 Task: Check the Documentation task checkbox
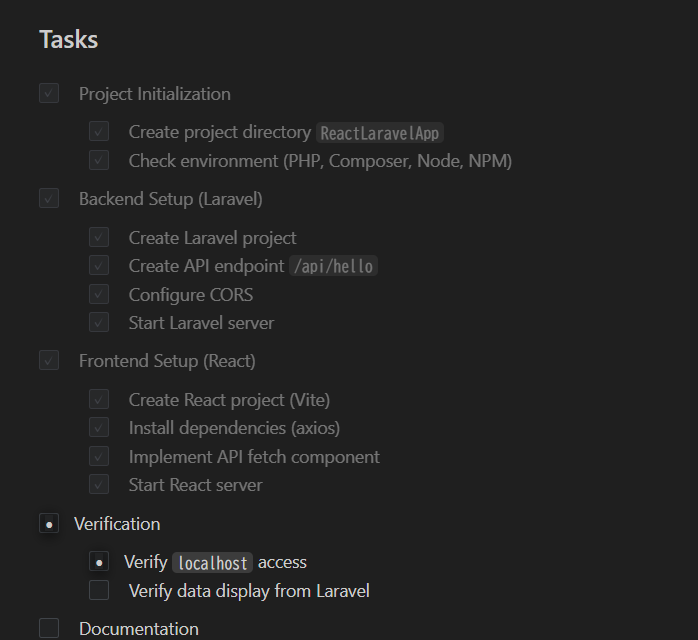(49, 629)
